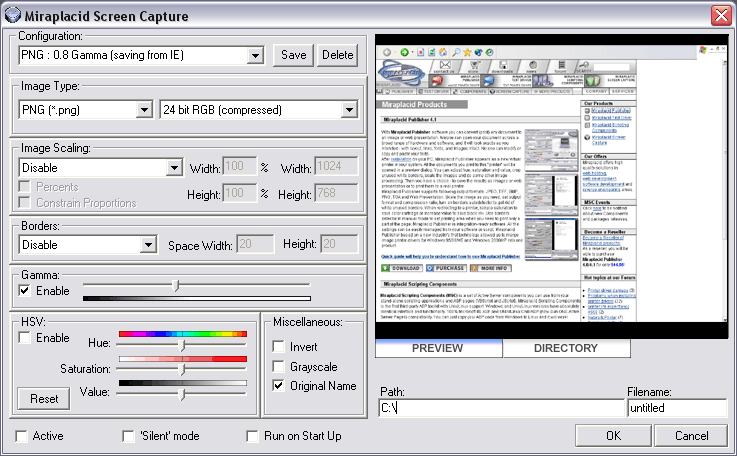Screen dimensions: 737x456
Task: Switch to the DIRECTORY tab
Action: pos(566,348)
